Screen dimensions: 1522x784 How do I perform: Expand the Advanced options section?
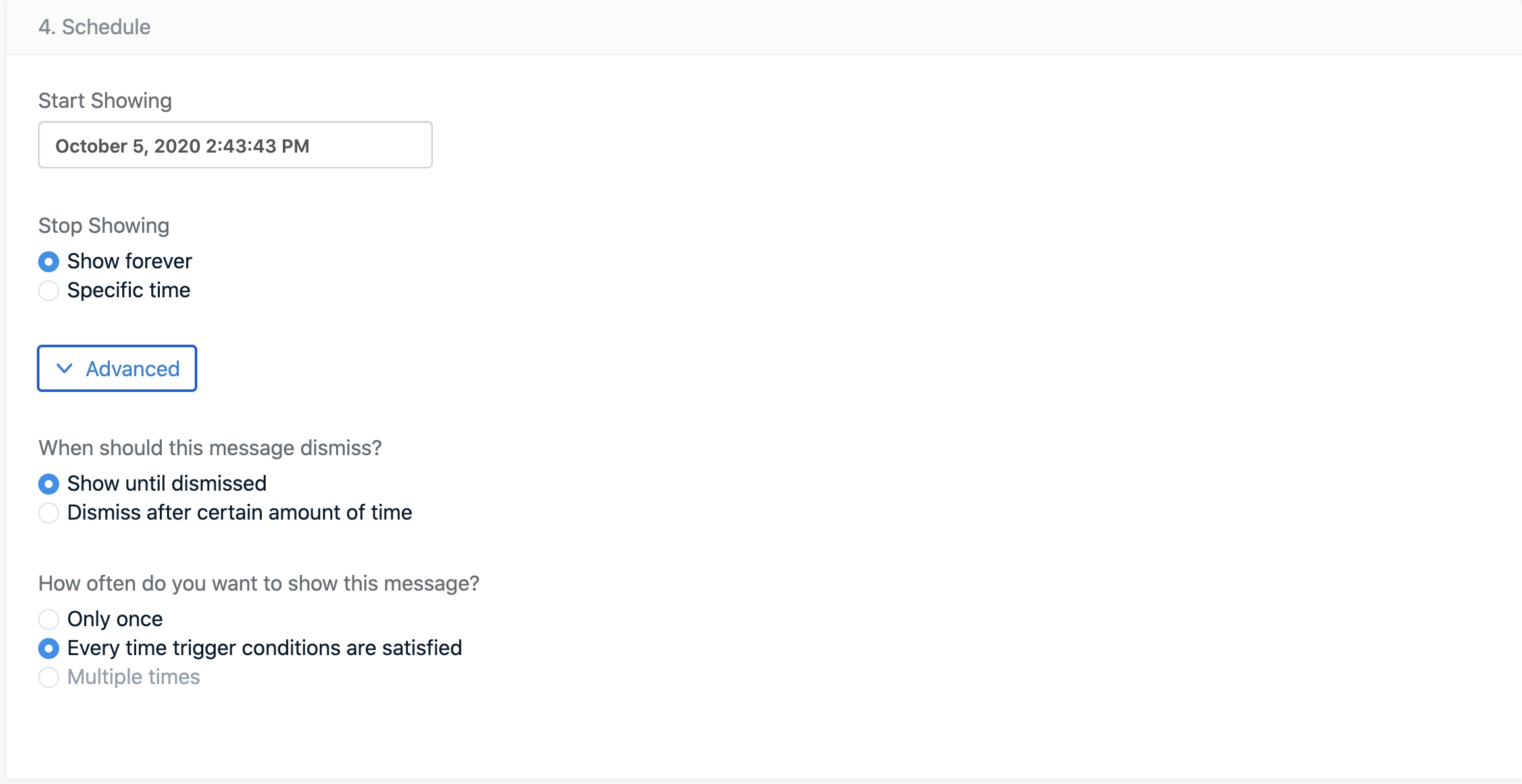pos(116,368)
